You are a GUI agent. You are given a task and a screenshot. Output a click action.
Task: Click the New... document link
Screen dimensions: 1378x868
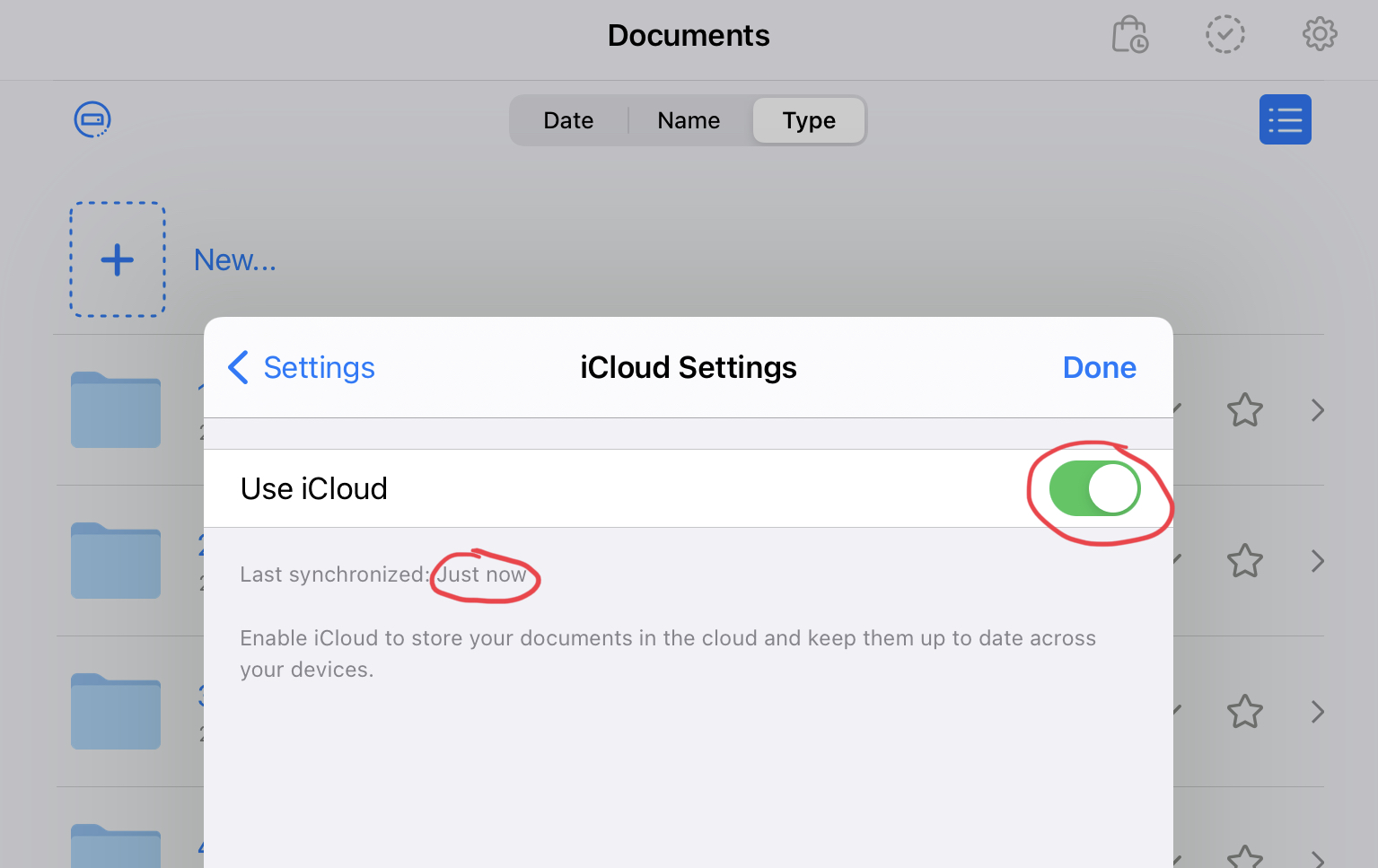(235, 259)
